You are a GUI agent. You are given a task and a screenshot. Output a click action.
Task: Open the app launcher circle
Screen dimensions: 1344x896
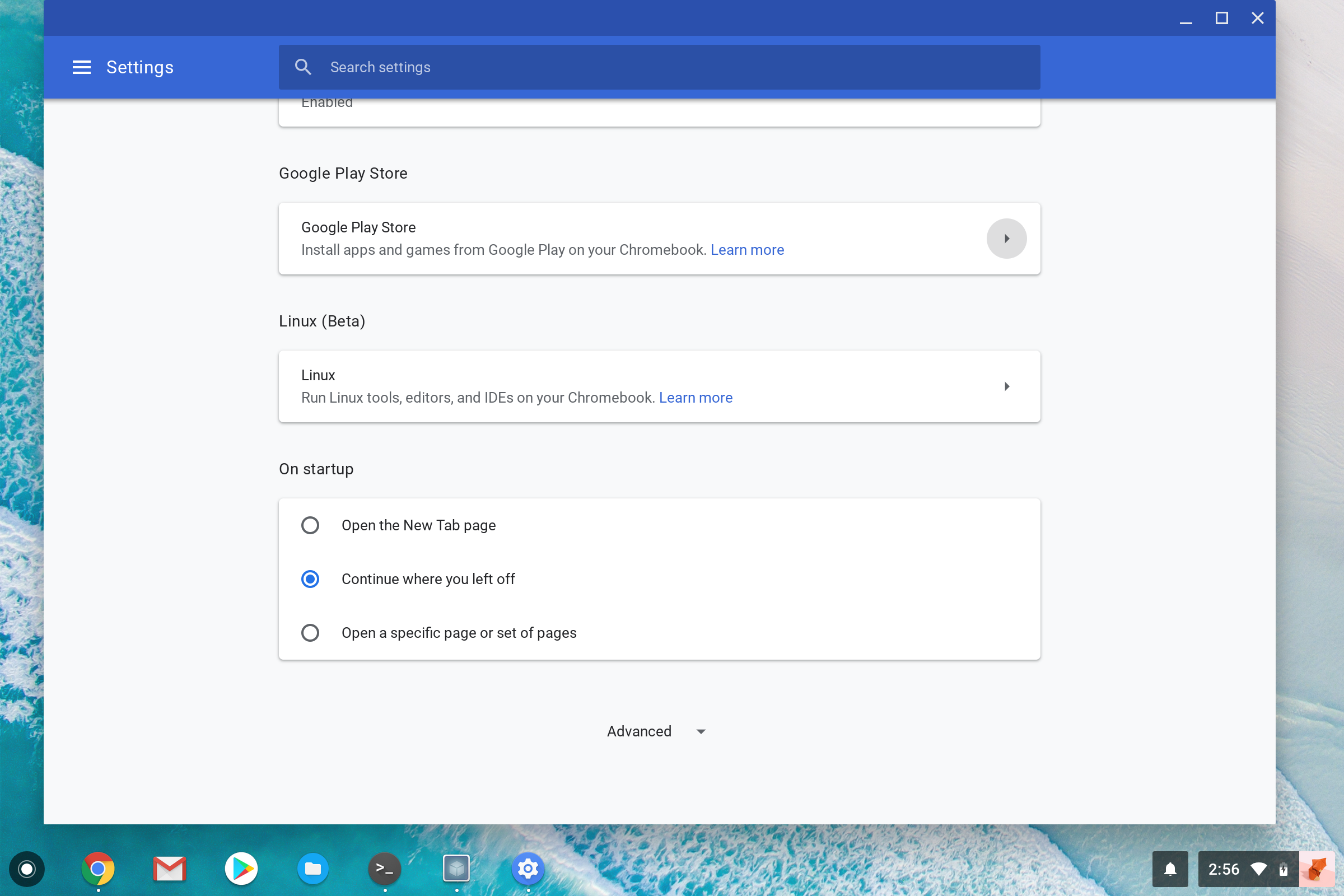click(x=26, y=869)
